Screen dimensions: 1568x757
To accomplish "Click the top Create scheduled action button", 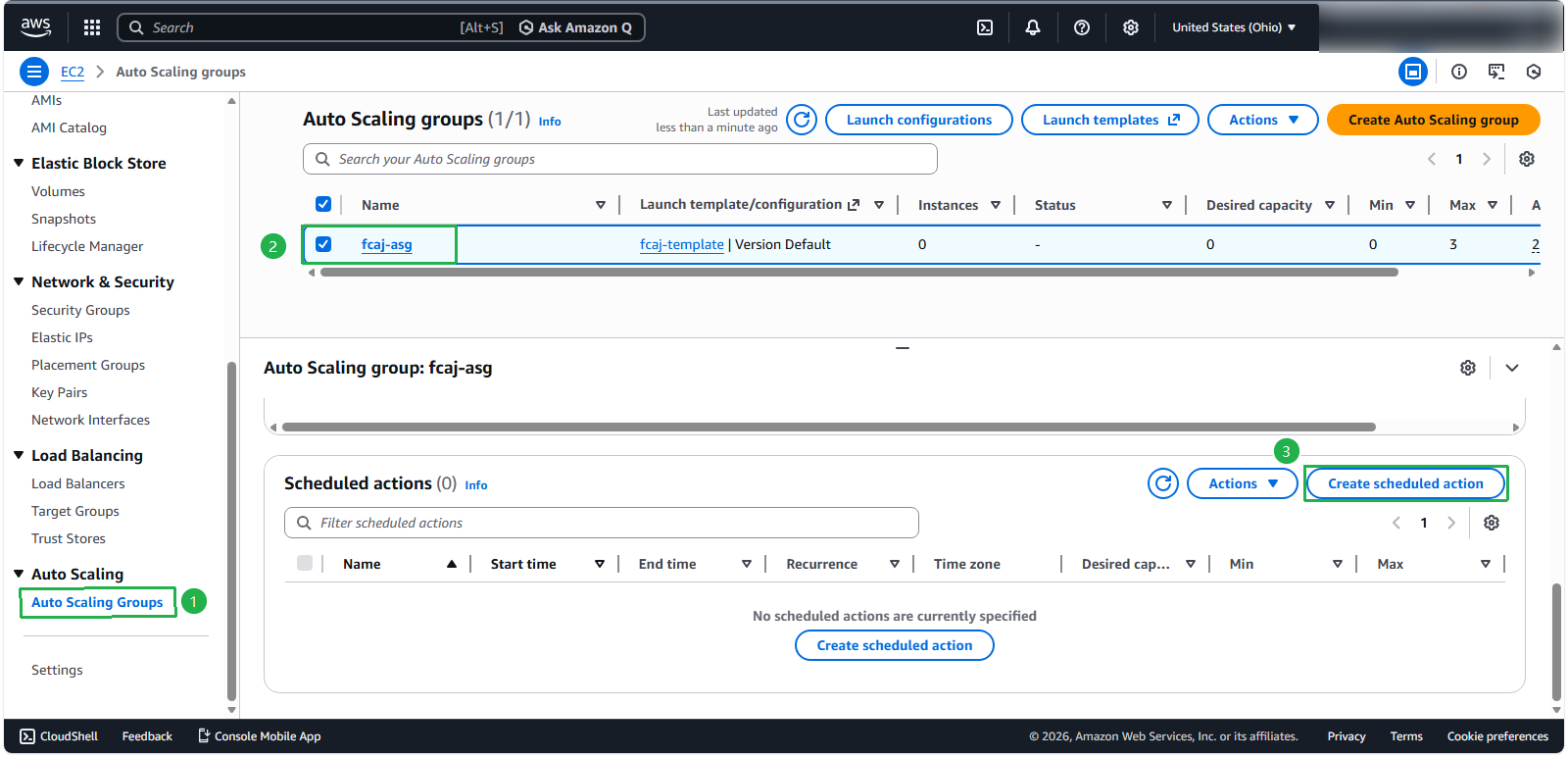I will pos(1405,483).
